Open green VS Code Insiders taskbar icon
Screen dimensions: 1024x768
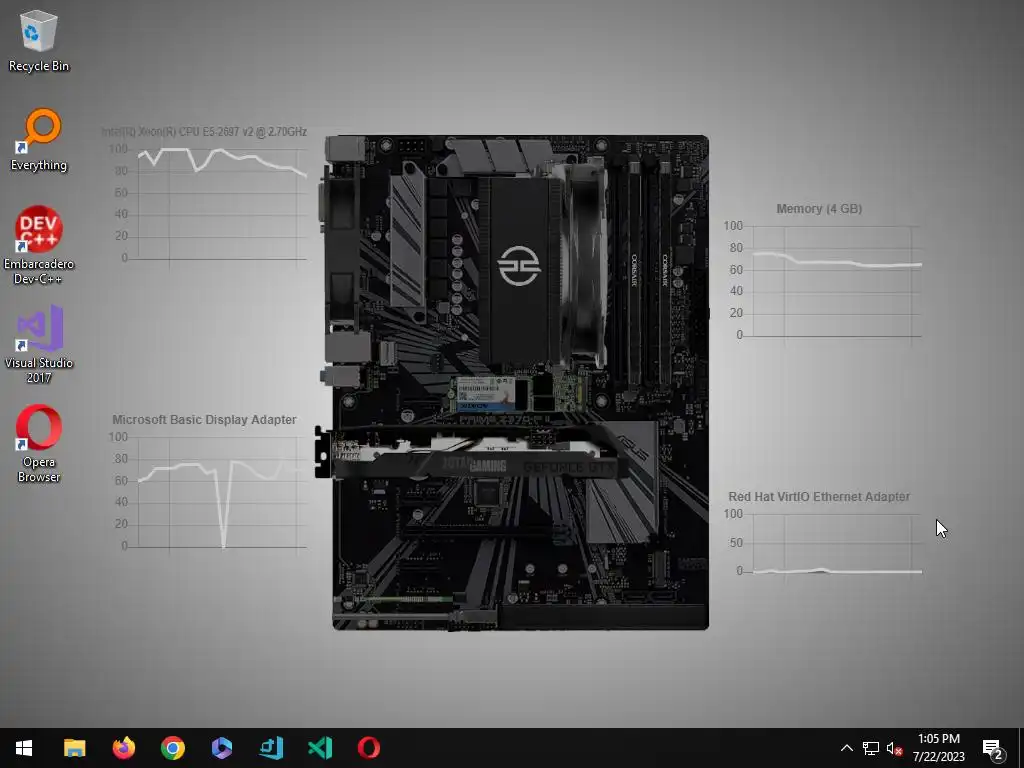(x=319, y=748)
